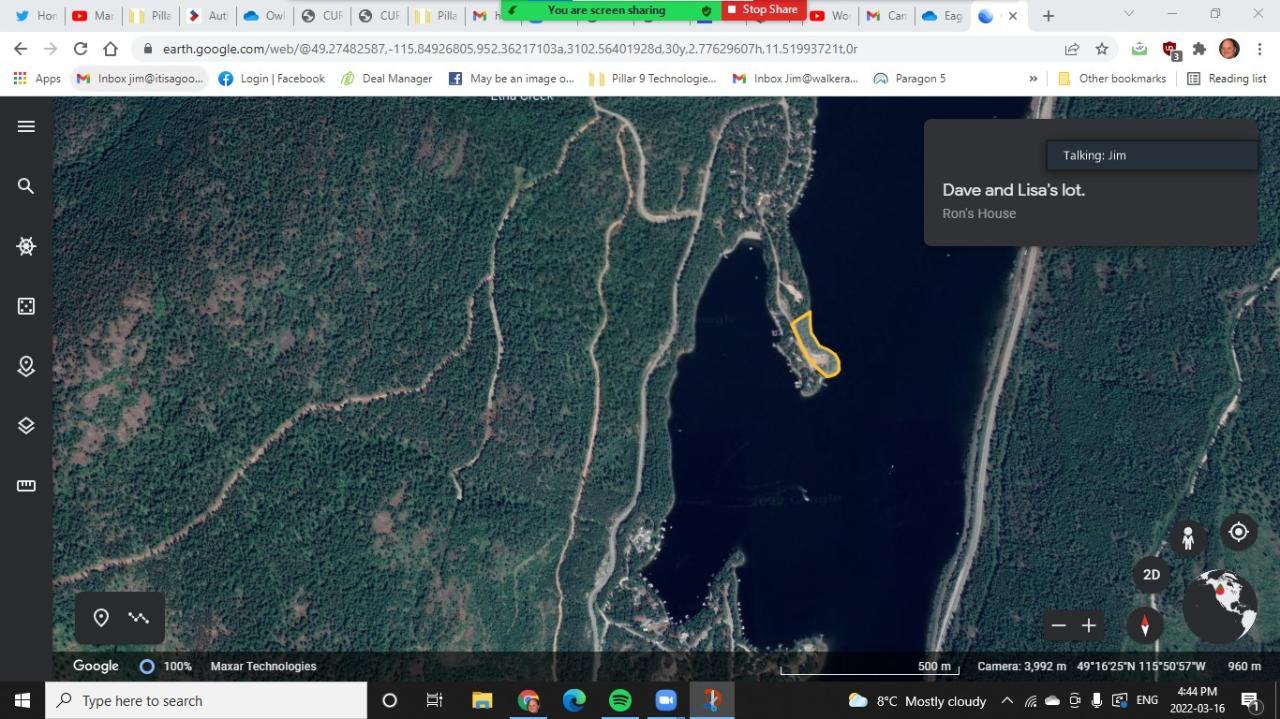Viewport: 1280px width, 719px height.
Task: Zoom in with the plus button
Action: pyautogui.click(x=1089, y=626)
